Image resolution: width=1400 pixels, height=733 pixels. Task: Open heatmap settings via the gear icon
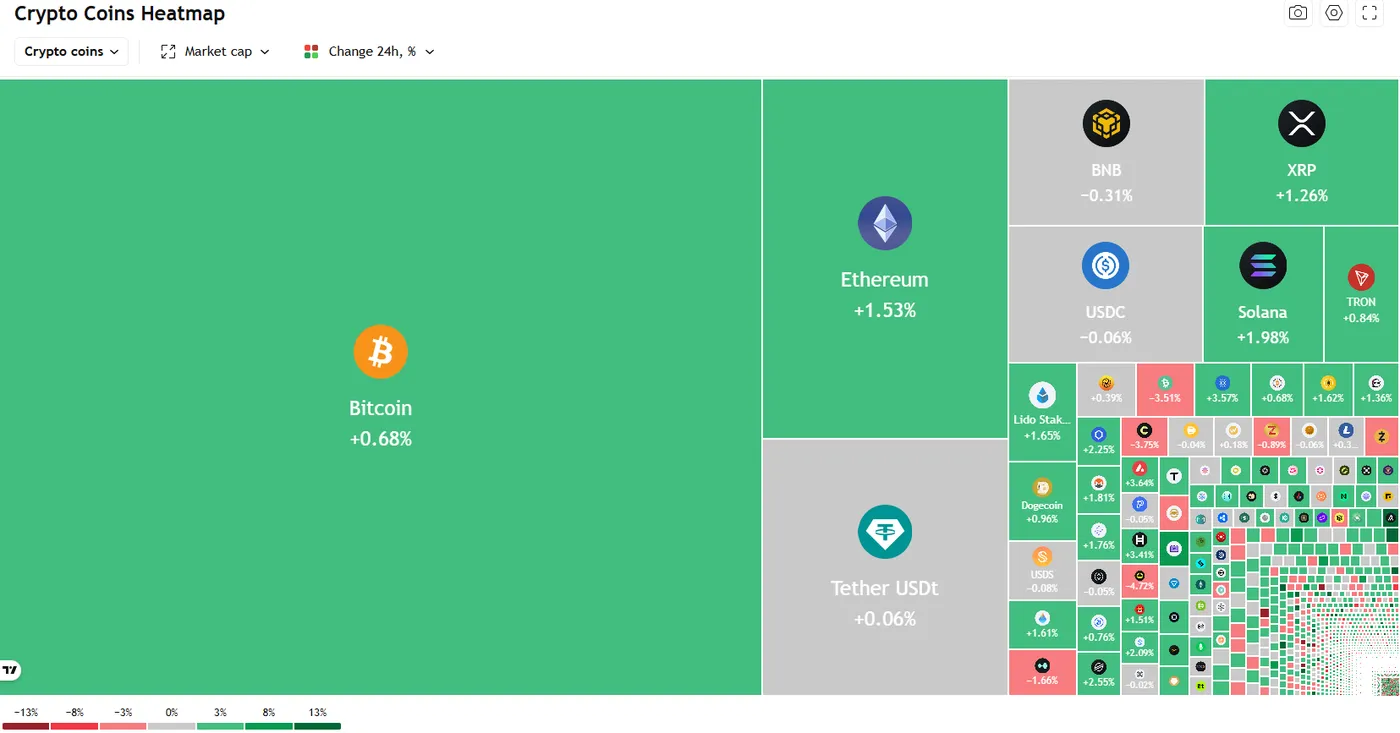[x=1334, y=13]
